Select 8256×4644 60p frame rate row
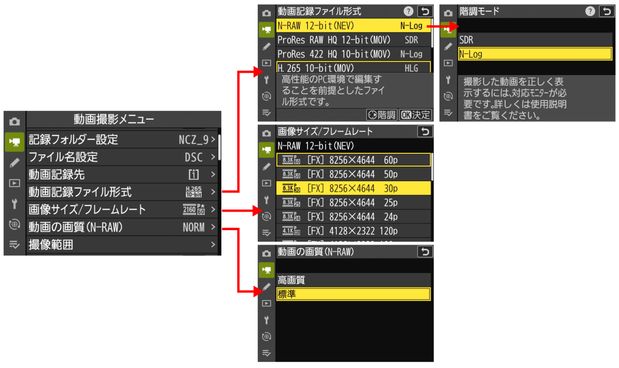This screenshot has height=368, width=619. [353, 160]
